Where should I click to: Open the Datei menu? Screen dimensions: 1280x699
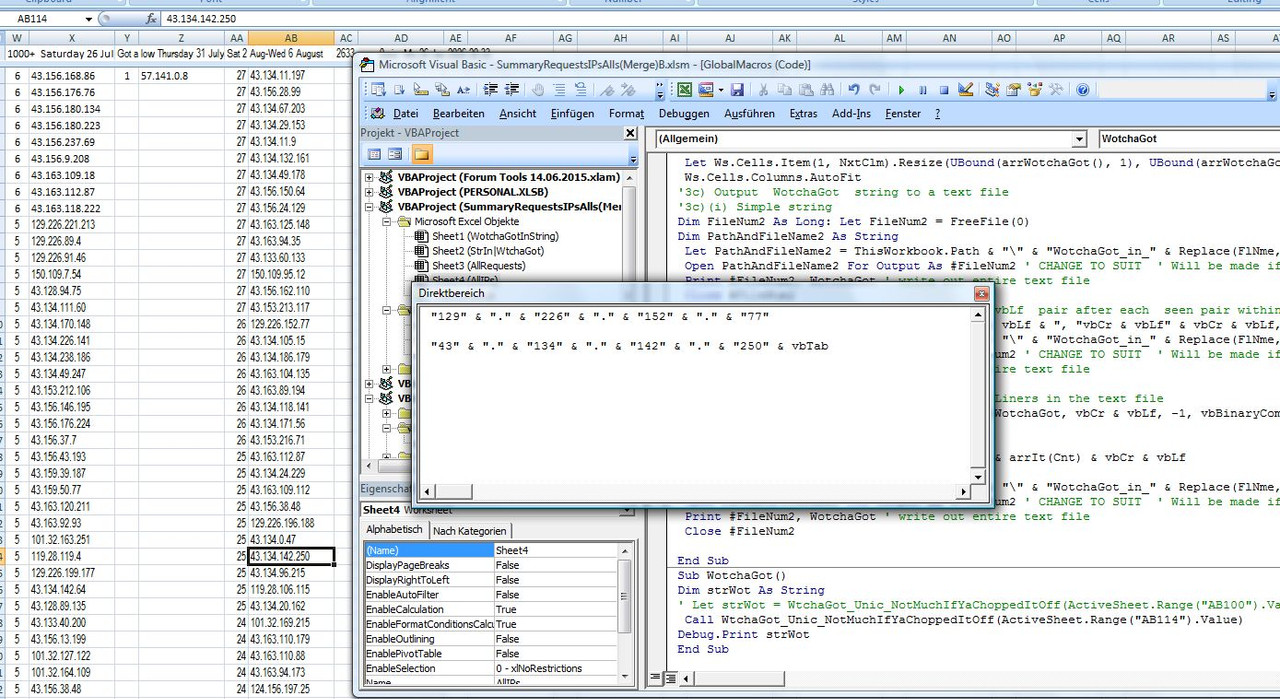point(406,114)
